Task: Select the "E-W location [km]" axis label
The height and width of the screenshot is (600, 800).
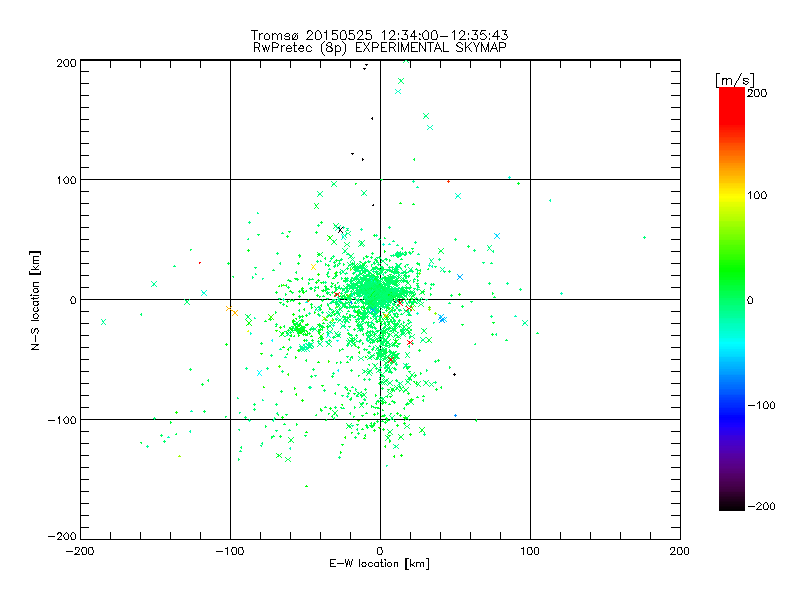Action: 379,563
